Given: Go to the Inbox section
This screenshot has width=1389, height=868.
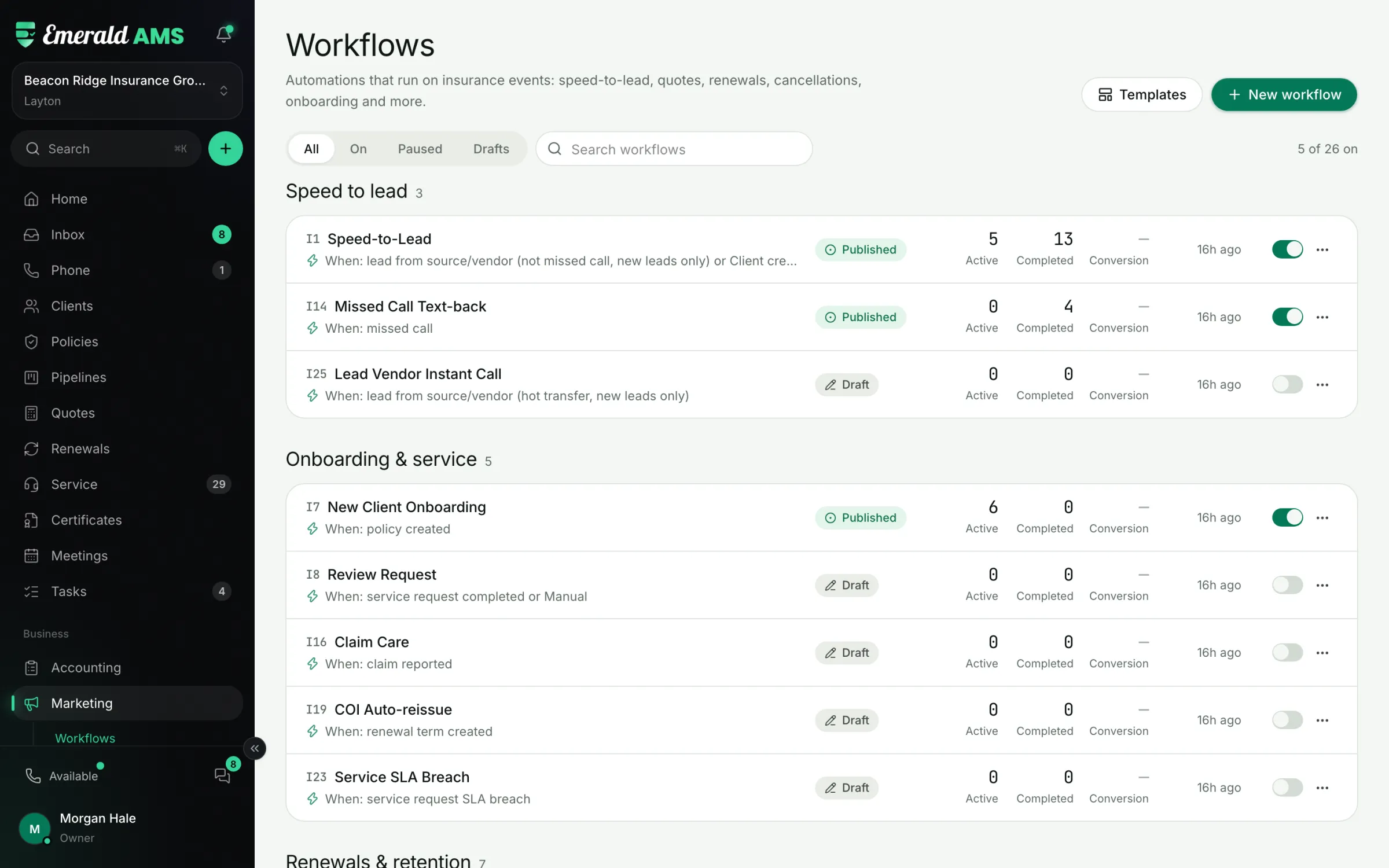Looking at the screenshot, I should click(x=127, y=234).
